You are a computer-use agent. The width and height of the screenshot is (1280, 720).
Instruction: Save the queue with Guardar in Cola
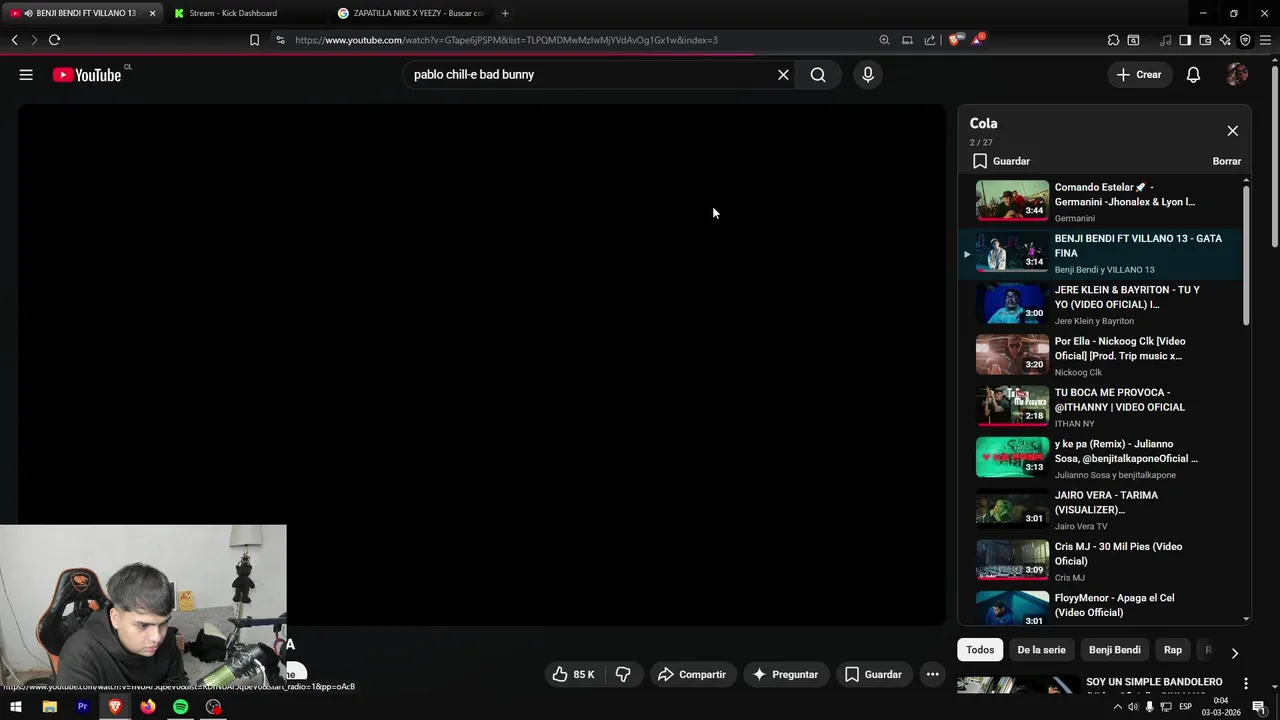[x=1001, y=161]
